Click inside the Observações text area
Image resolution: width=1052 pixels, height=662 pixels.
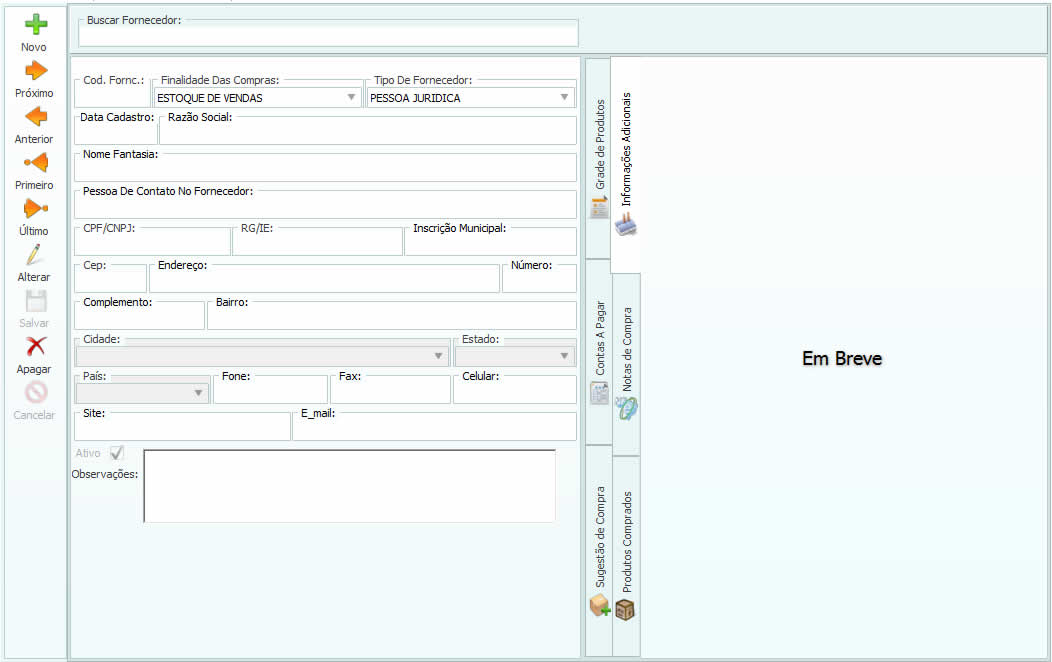[x=349, y=486]
